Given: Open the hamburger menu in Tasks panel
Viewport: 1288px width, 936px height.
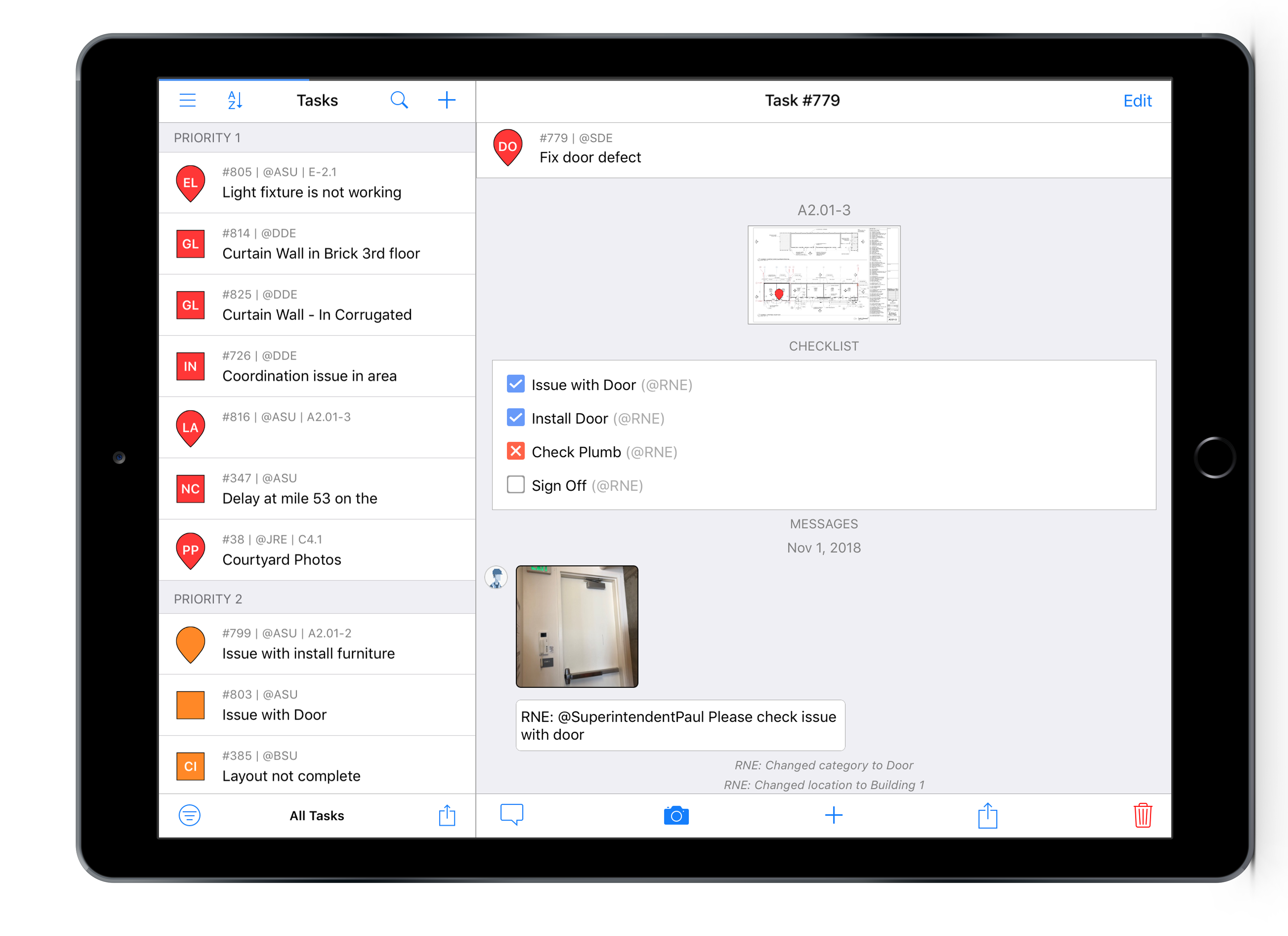Looking at the screenshot, I should point(187,100).
